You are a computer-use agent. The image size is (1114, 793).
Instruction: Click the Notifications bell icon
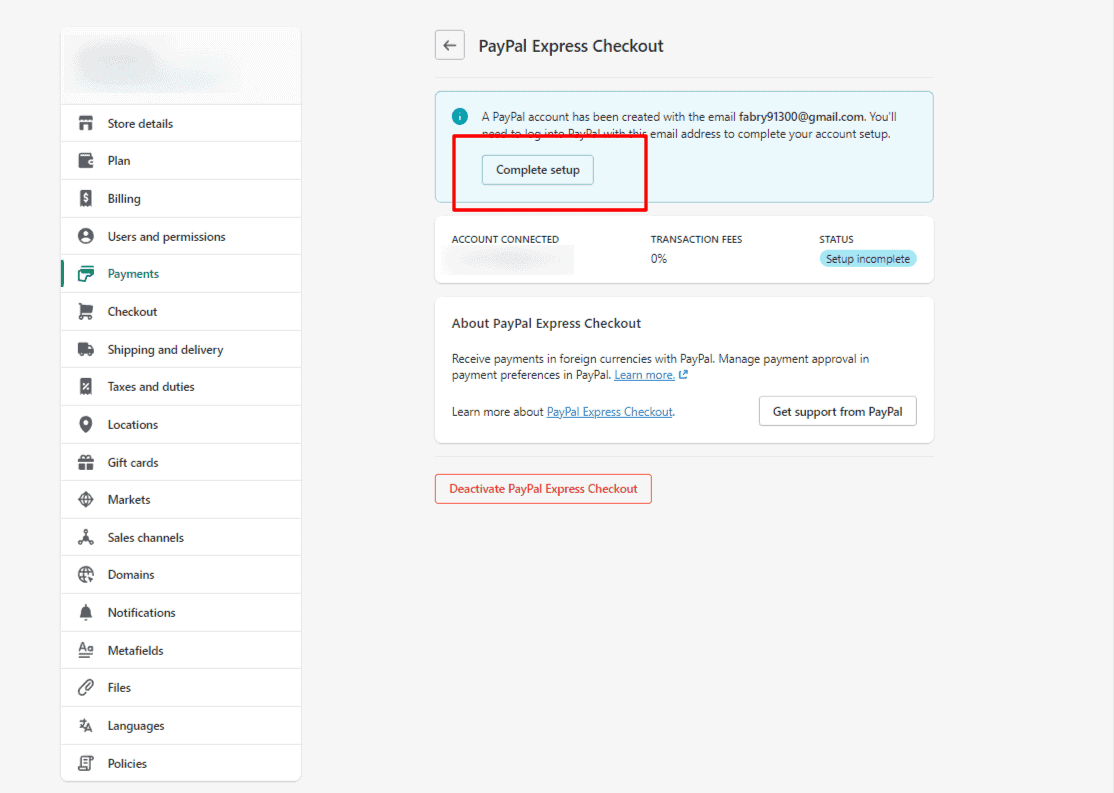(x=88, y=611)
